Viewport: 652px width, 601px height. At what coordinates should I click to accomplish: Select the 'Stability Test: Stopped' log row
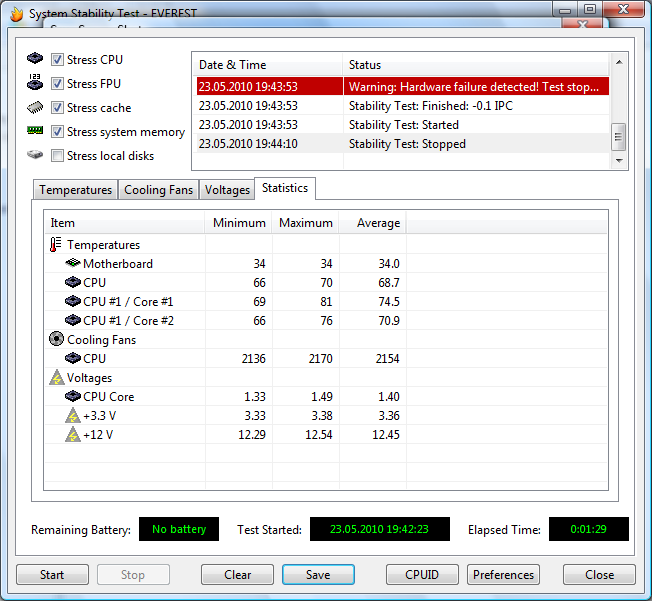(403, 143)
